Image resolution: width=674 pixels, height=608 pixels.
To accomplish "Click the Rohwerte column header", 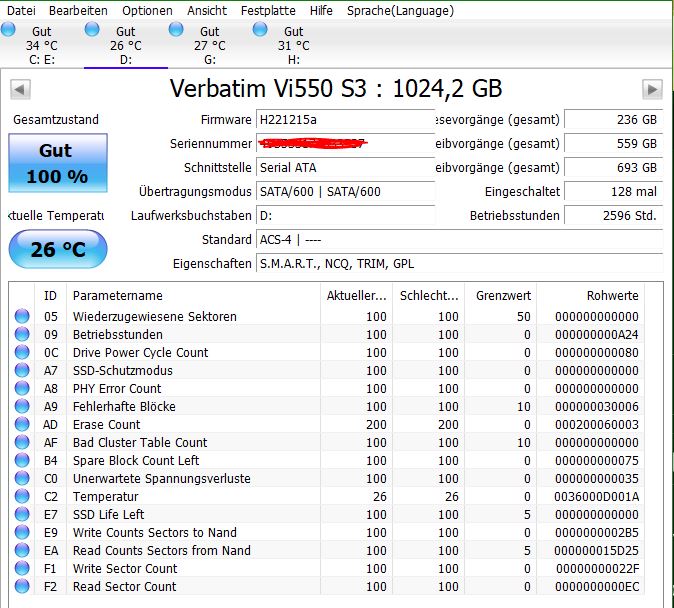I will [590, 295].
